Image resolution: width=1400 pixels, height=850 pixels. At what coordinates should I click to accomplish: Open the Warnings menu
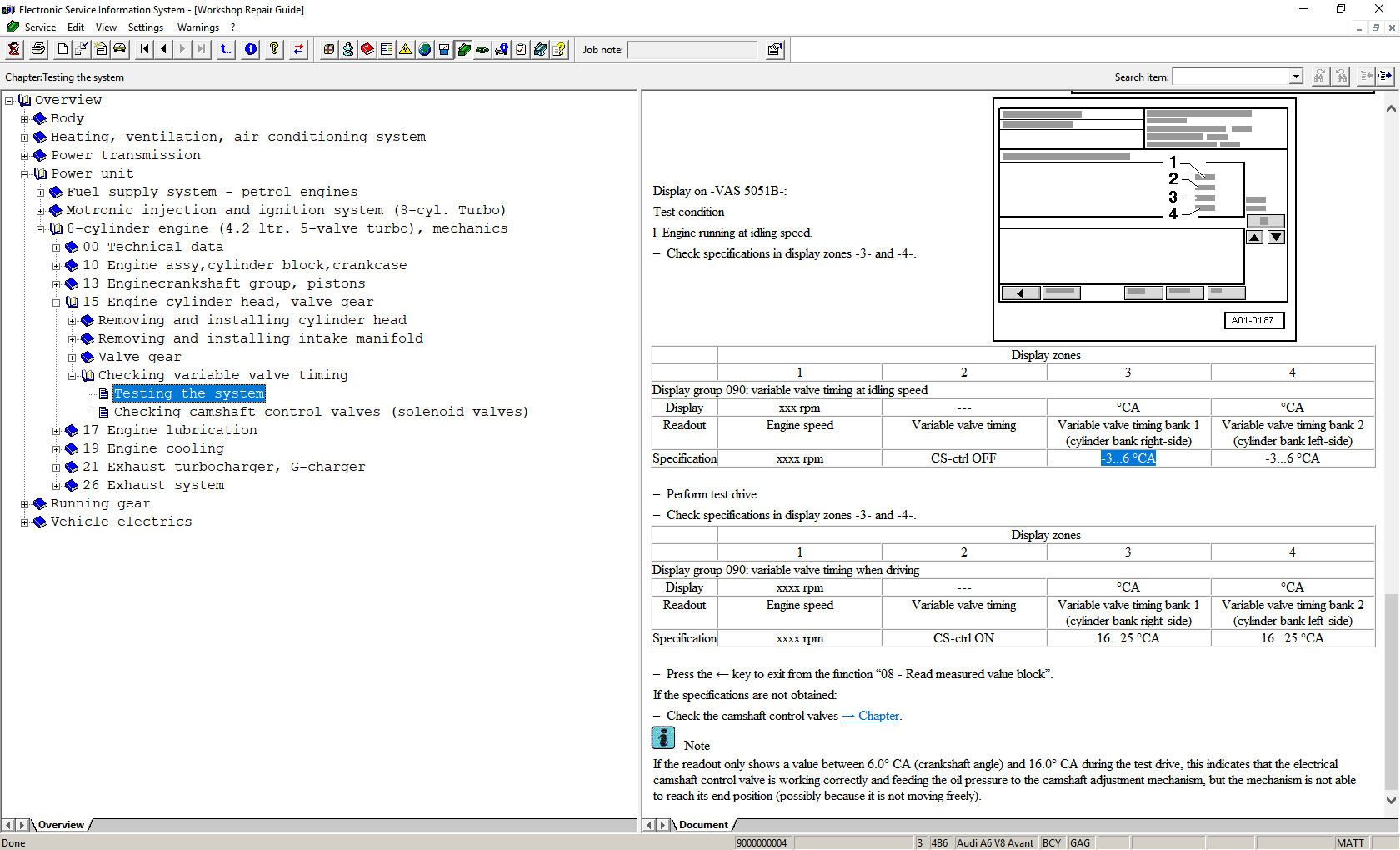tap(197, 27)
